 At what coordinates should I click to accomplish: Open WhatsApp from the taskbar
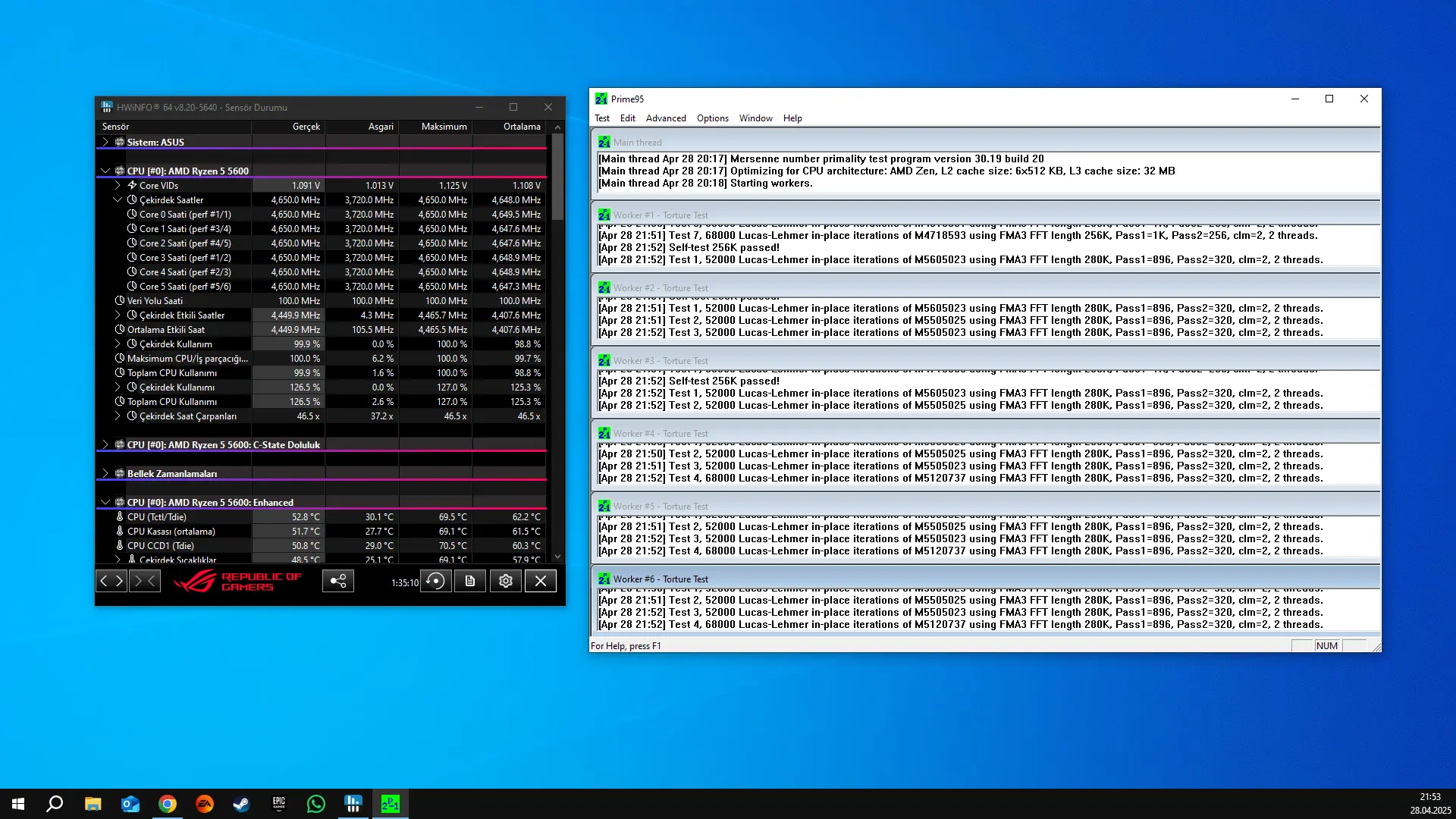[315, 804]
